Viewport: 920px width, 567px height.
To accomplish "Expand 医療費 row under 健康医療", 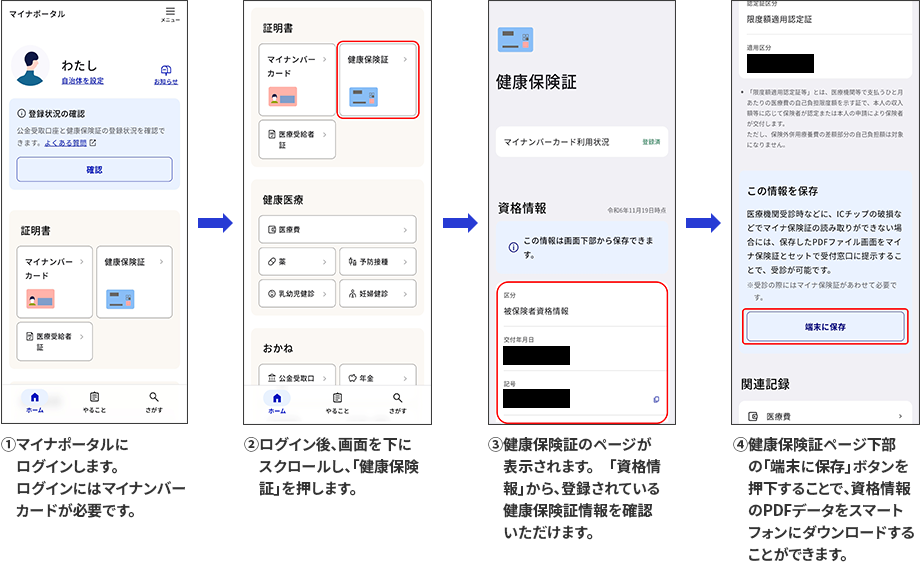I will [x=337, y=231].
